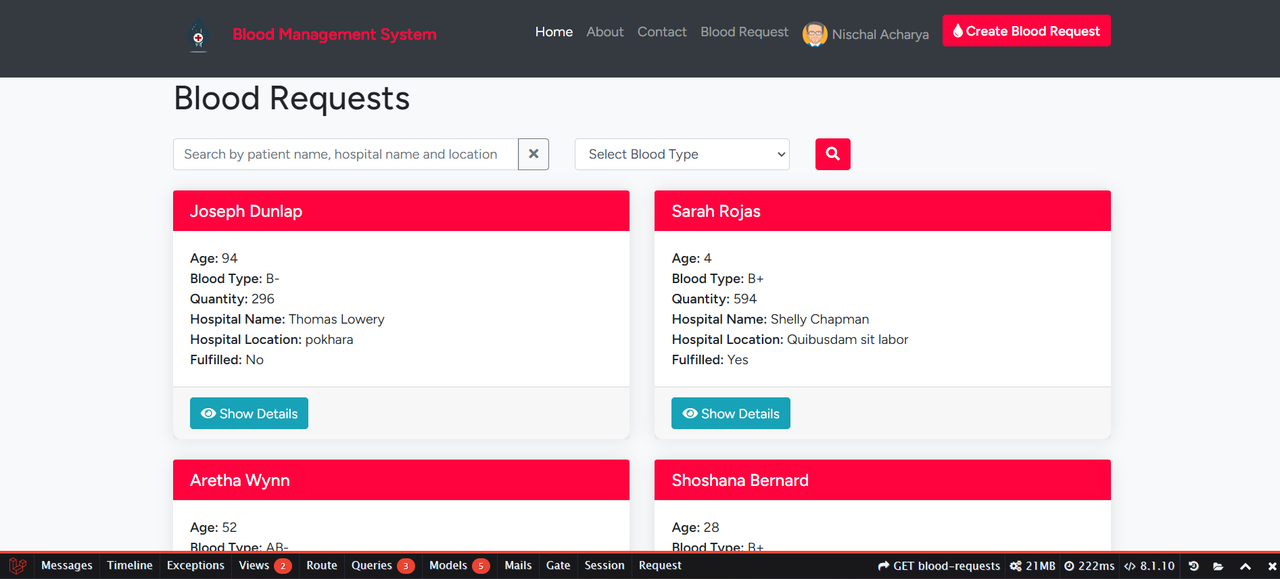Open the Gate debugbar tab
The width and height of the screenshot is (1280, 579).
[558, 566]
